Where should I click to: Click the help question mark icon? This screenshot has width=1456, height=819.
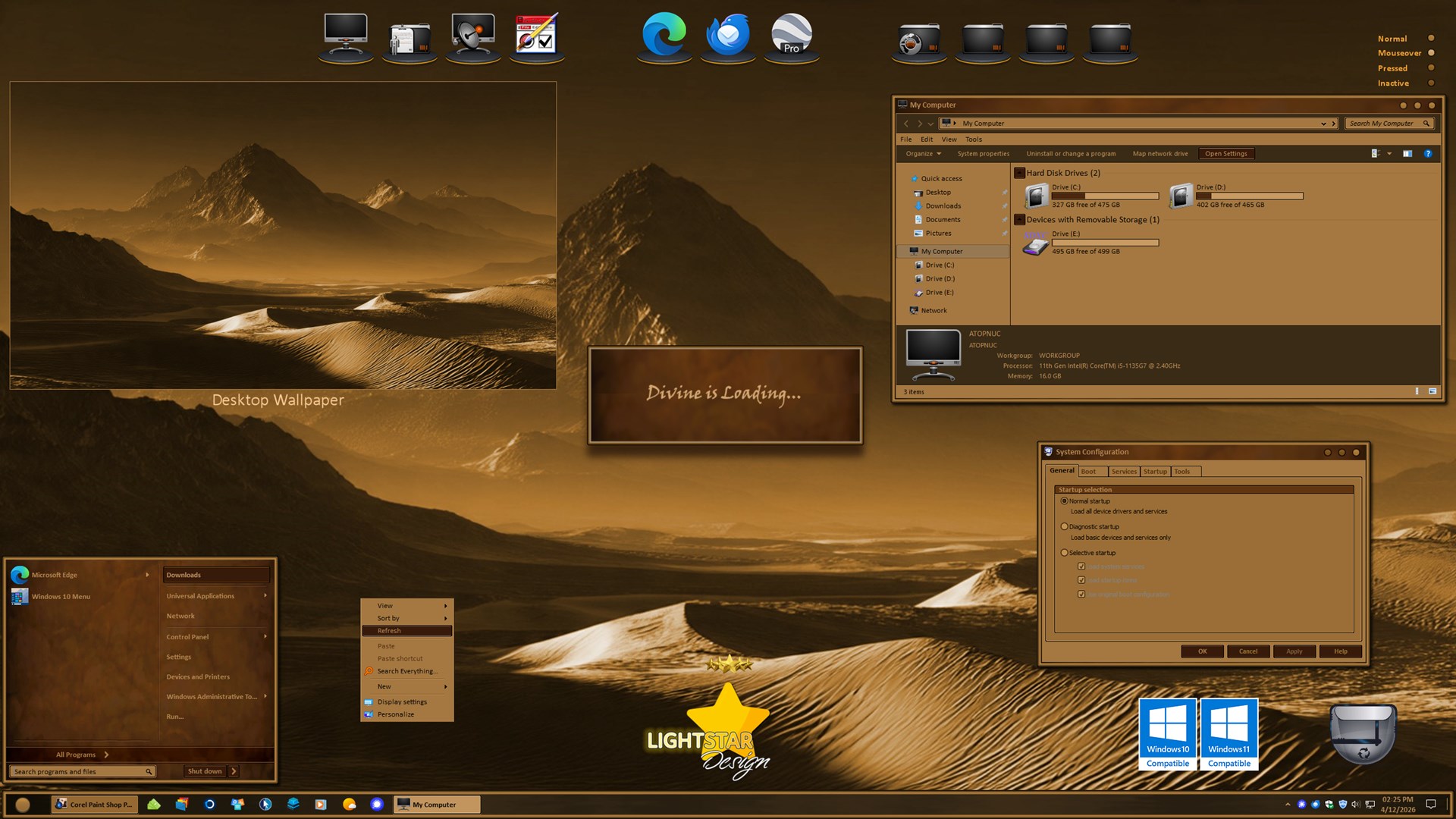[x=1427, y=154]
